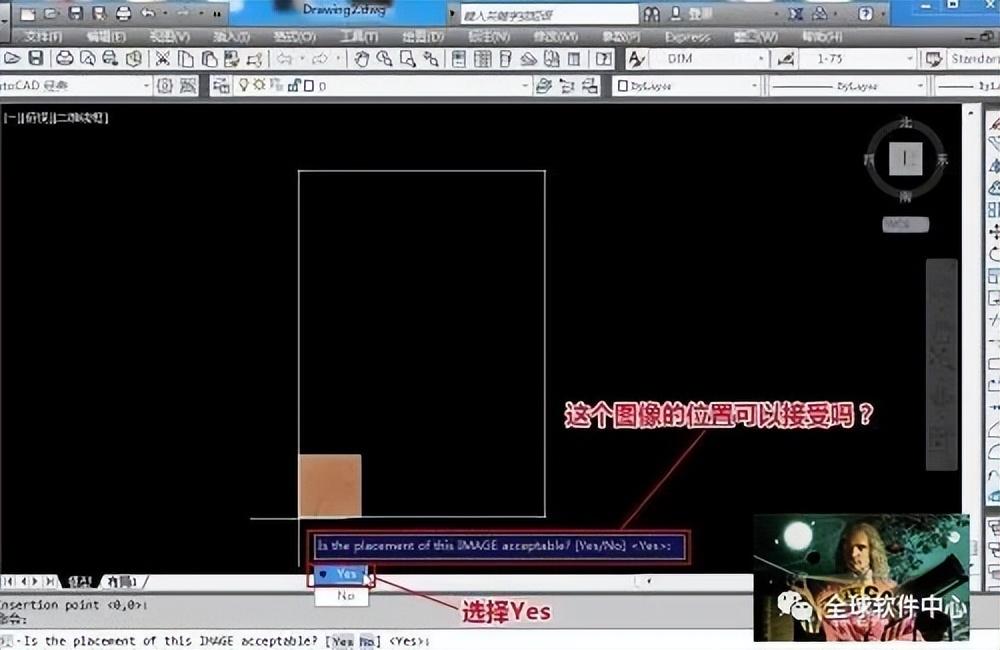The height and width of the screenshot is (650, 1000).
Task: Toggle the layer on/off light bulb
Action: 243,85
